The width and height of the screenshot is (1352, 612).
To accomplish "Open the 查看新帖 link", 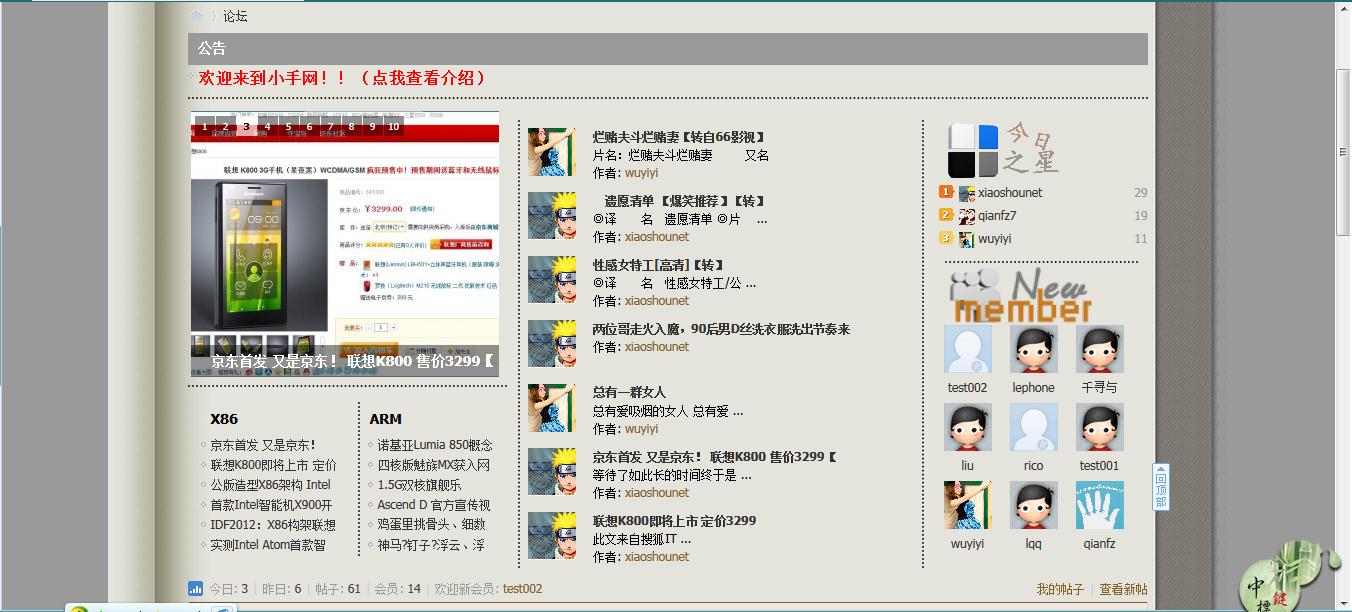I will (1124, 590).
